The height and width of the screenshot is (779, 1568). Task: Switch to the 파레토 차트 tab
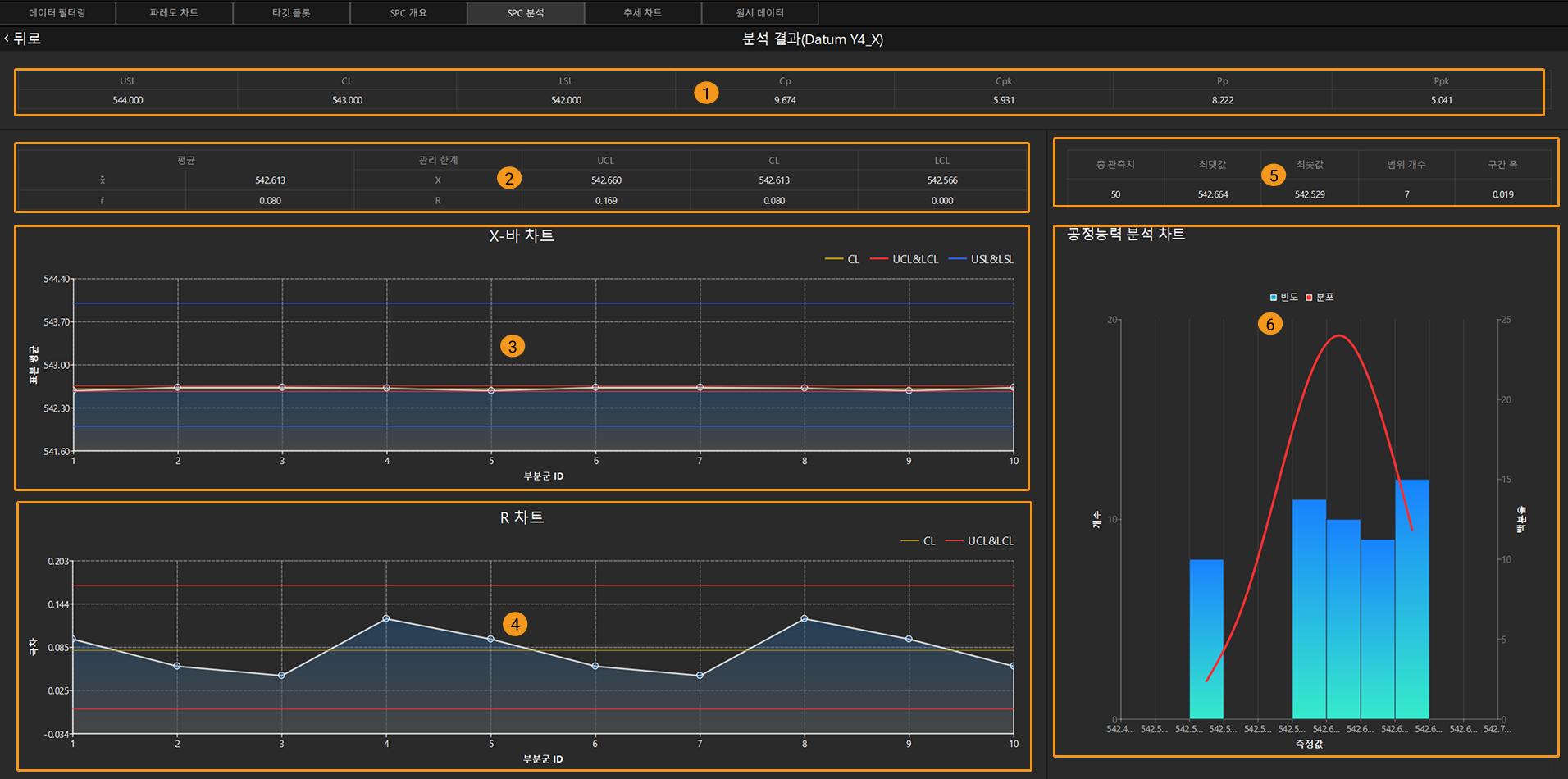(174, 13)
